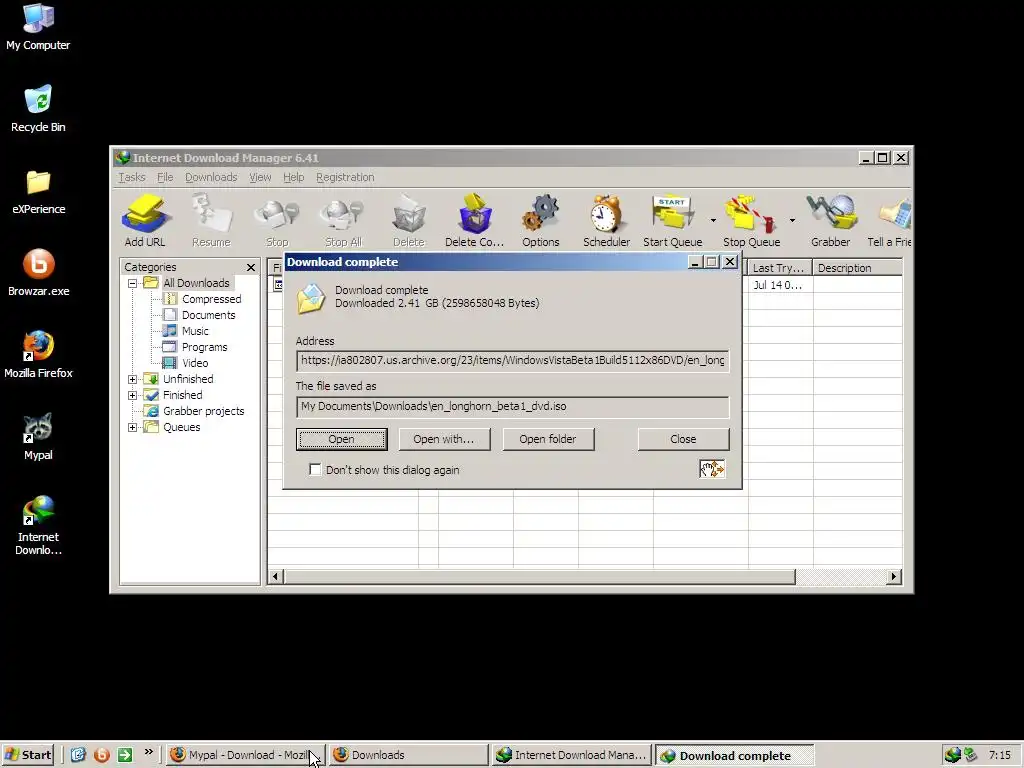This screenshot has width=1024, height=768.
Task: Open My Computer desktop icon
Action: [38, 27]
